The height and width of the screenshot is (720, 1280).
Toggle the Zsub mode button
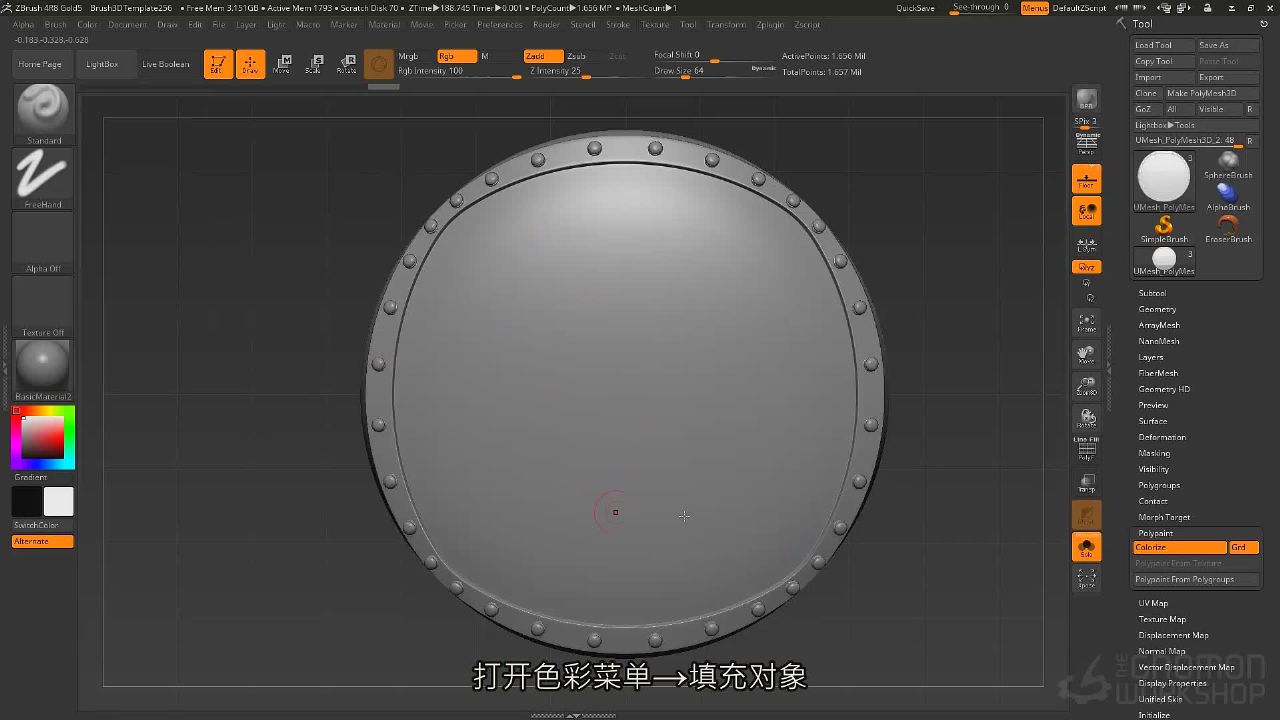(x=577, y=56)
